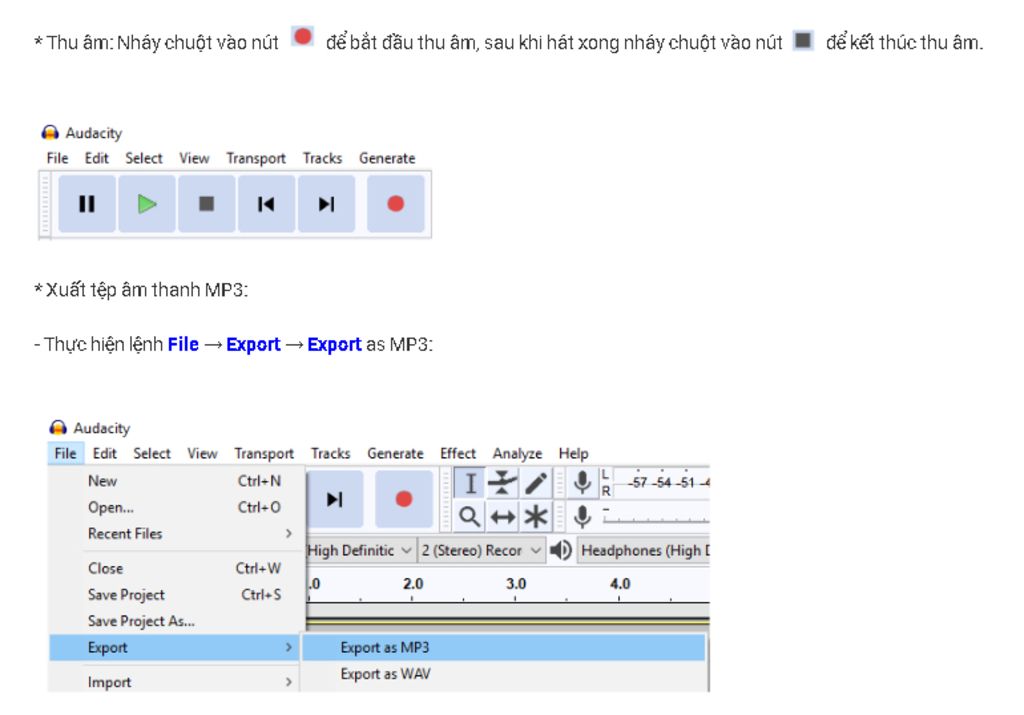The height and width of the screenshot is (715, 1024).
Task: Click Pause button in the toolbar-only Audacity image
Action: (x=87, y=204)
